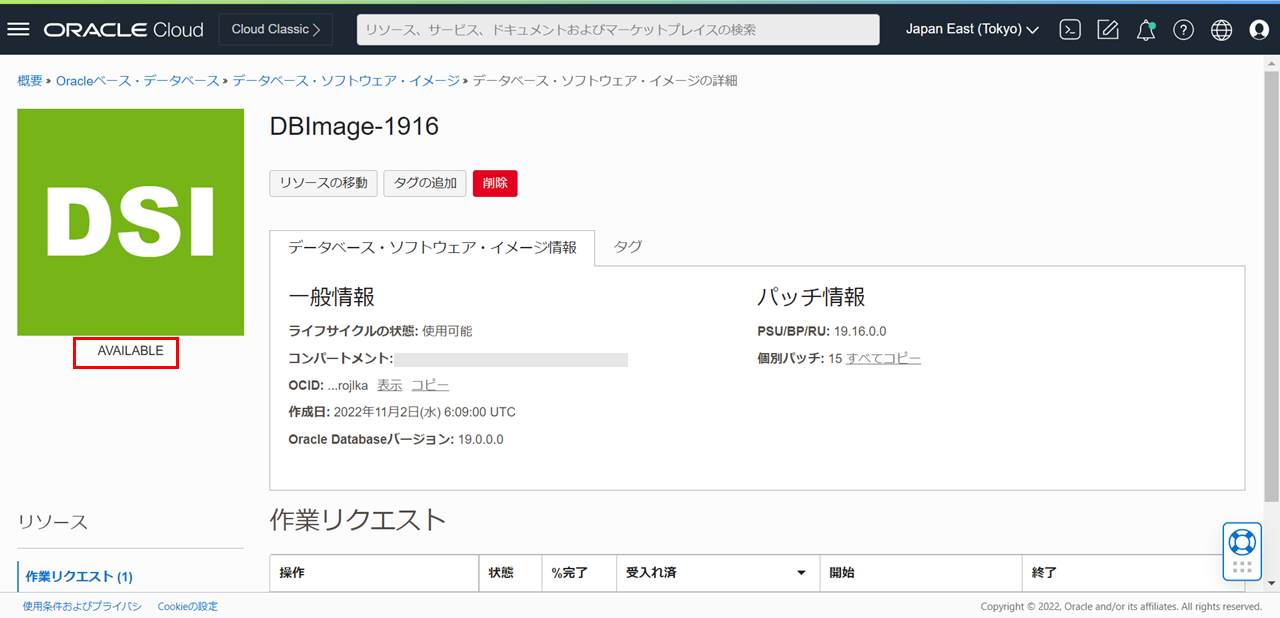Image resolution: width=1280 pixels, height=618 pixels.
Task: Switch to the タグ tab
Action: [x=628, y=247]
